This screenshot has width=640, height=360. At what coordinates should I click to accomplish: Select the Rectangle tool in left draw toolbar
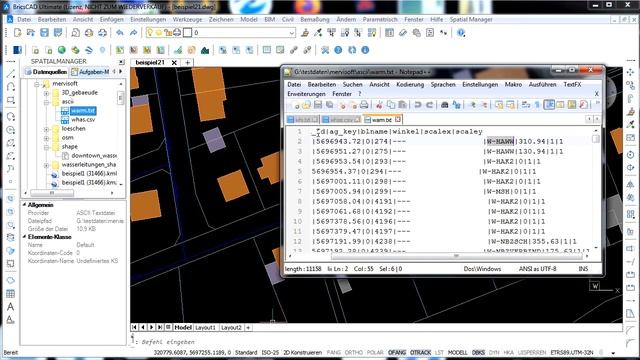[11, 100]
